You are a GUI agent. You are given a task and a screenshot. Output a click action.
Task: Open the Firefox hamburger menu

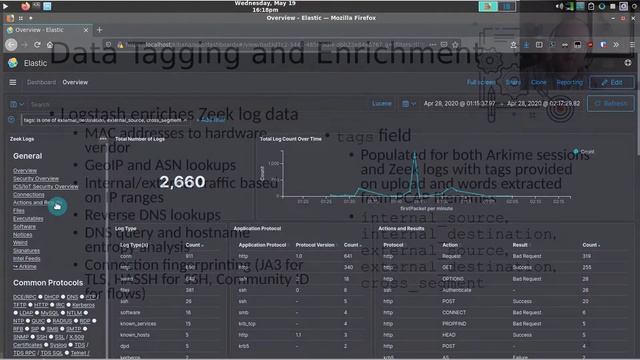coord(632,44)
